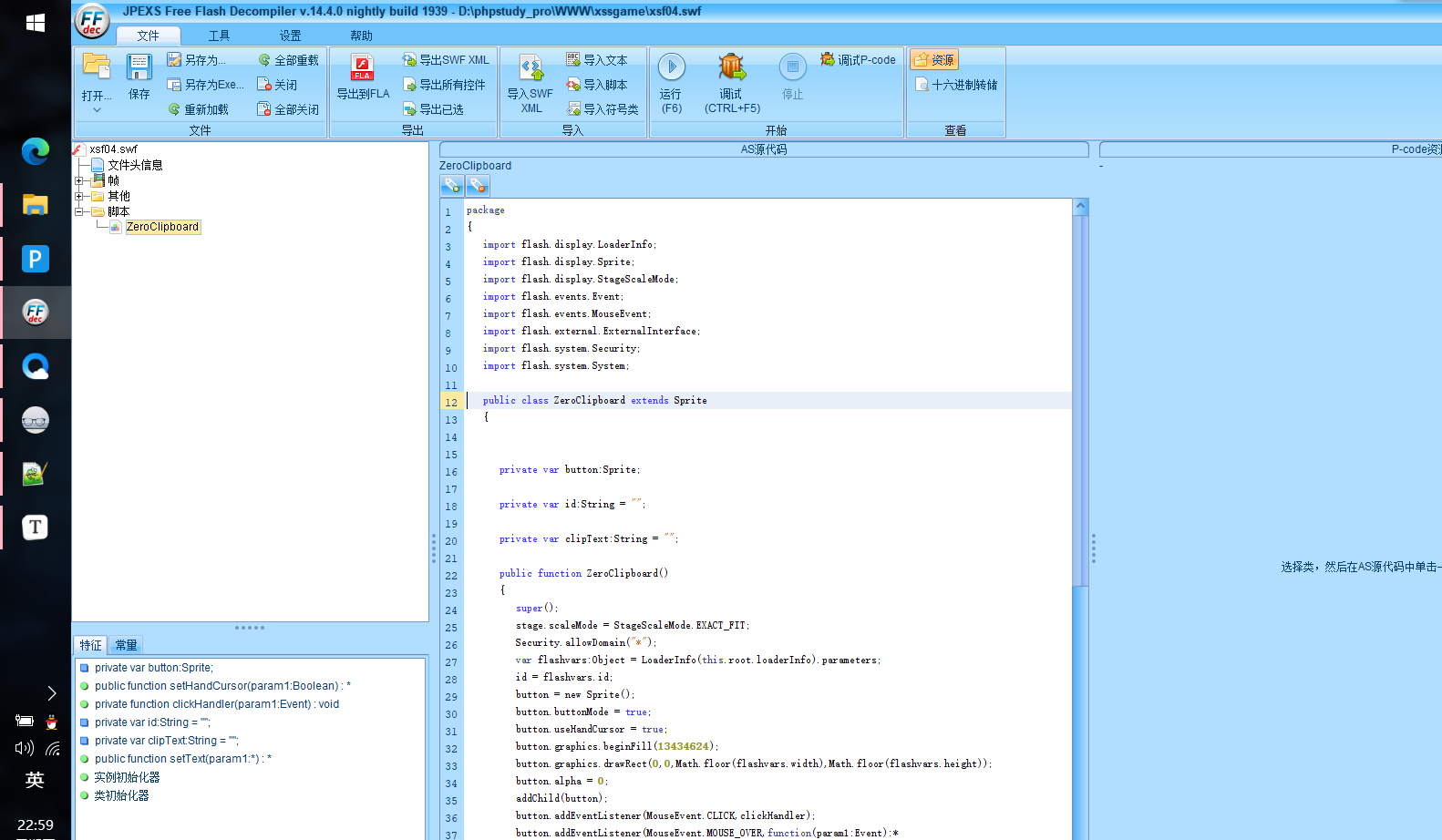Viewport: 1442px width, 840px height.
Task: Select 文件头信息 tree item
Action: [x=135, y=165]
